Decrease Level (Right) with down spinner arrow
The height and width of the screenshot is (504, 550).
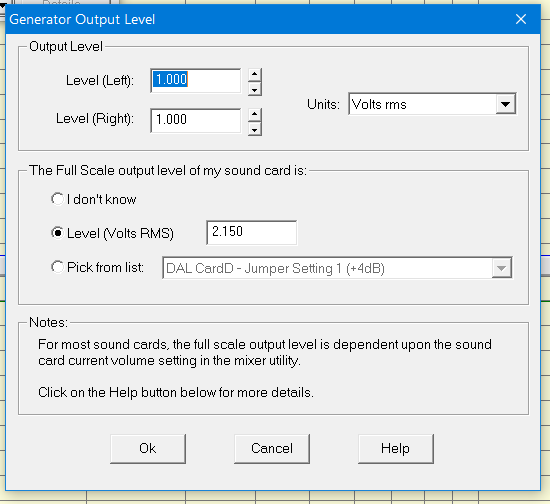255,129
